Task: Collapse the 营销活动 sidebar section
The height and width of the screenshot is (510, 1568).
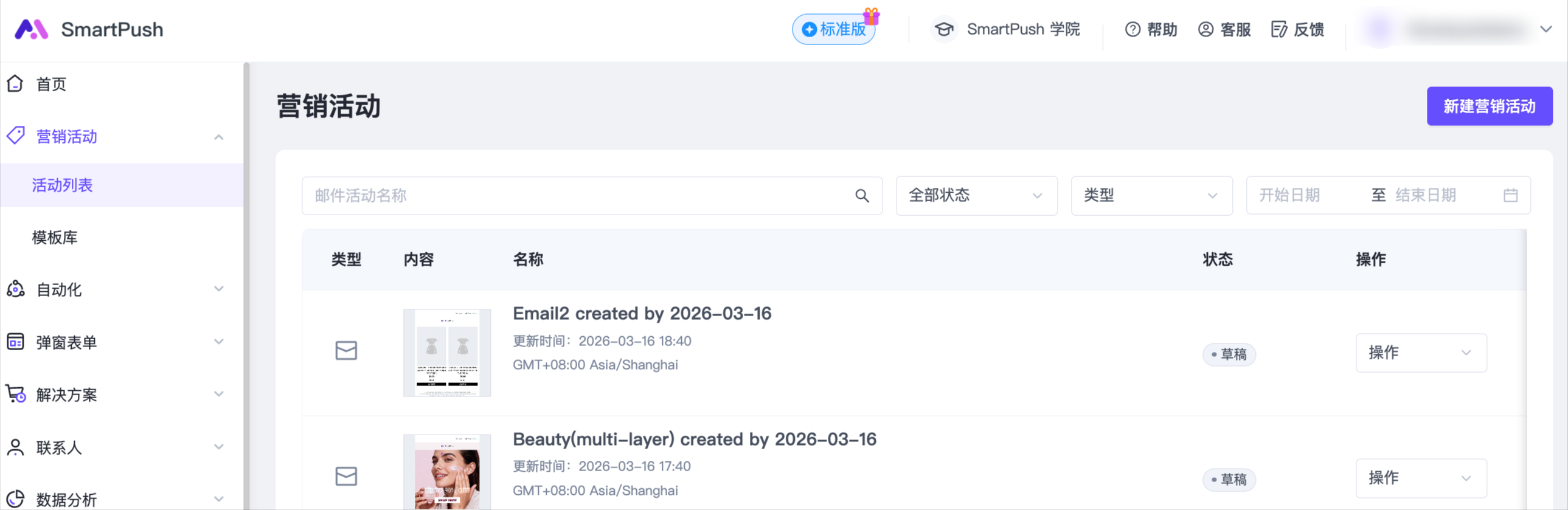Action: tap(218, 137)
